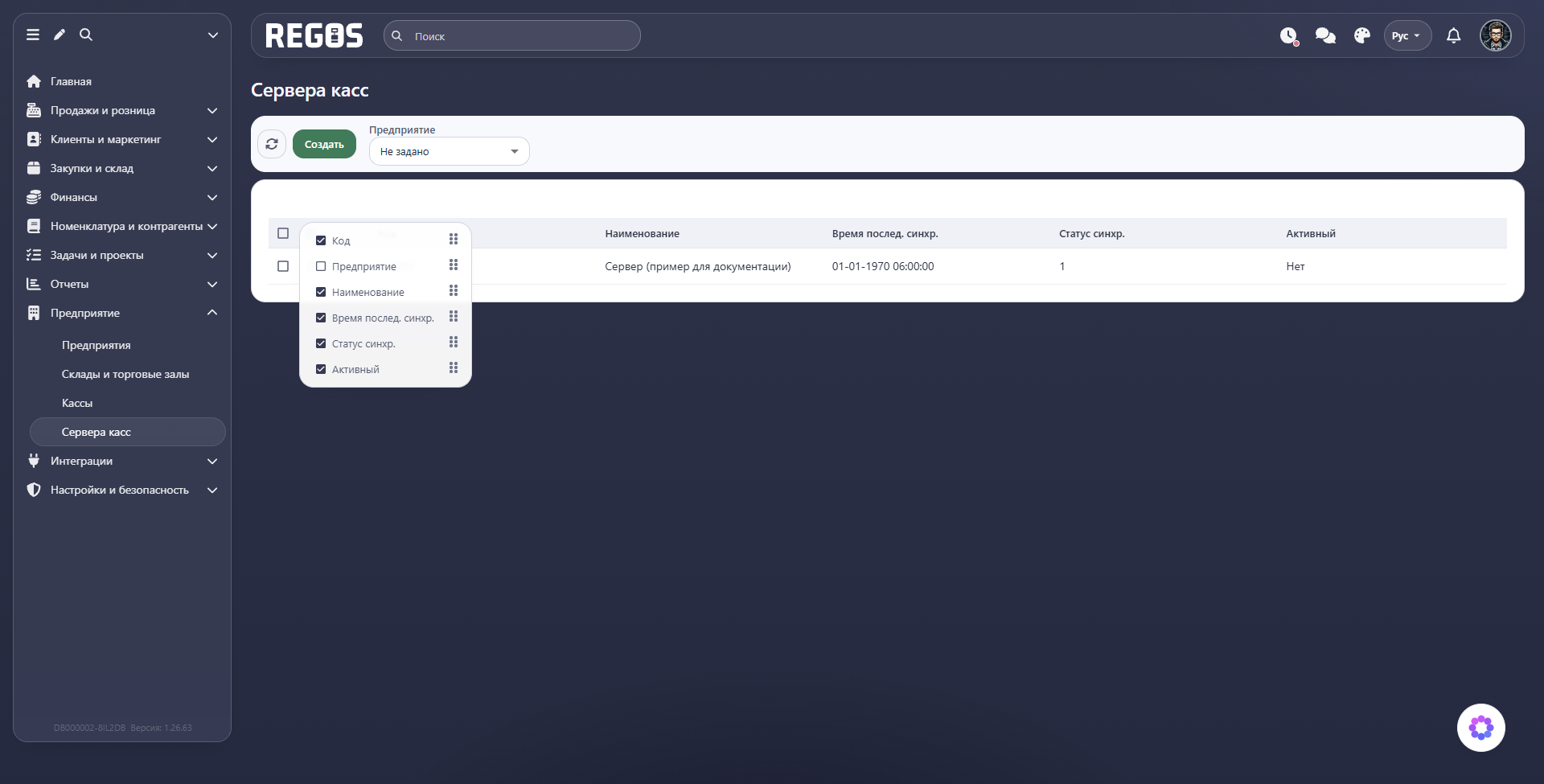Image resolution: width=1544 pixels, height=784 pixels.
Task: Click the sidebar magnifier search icon
Action: (86, 35)
